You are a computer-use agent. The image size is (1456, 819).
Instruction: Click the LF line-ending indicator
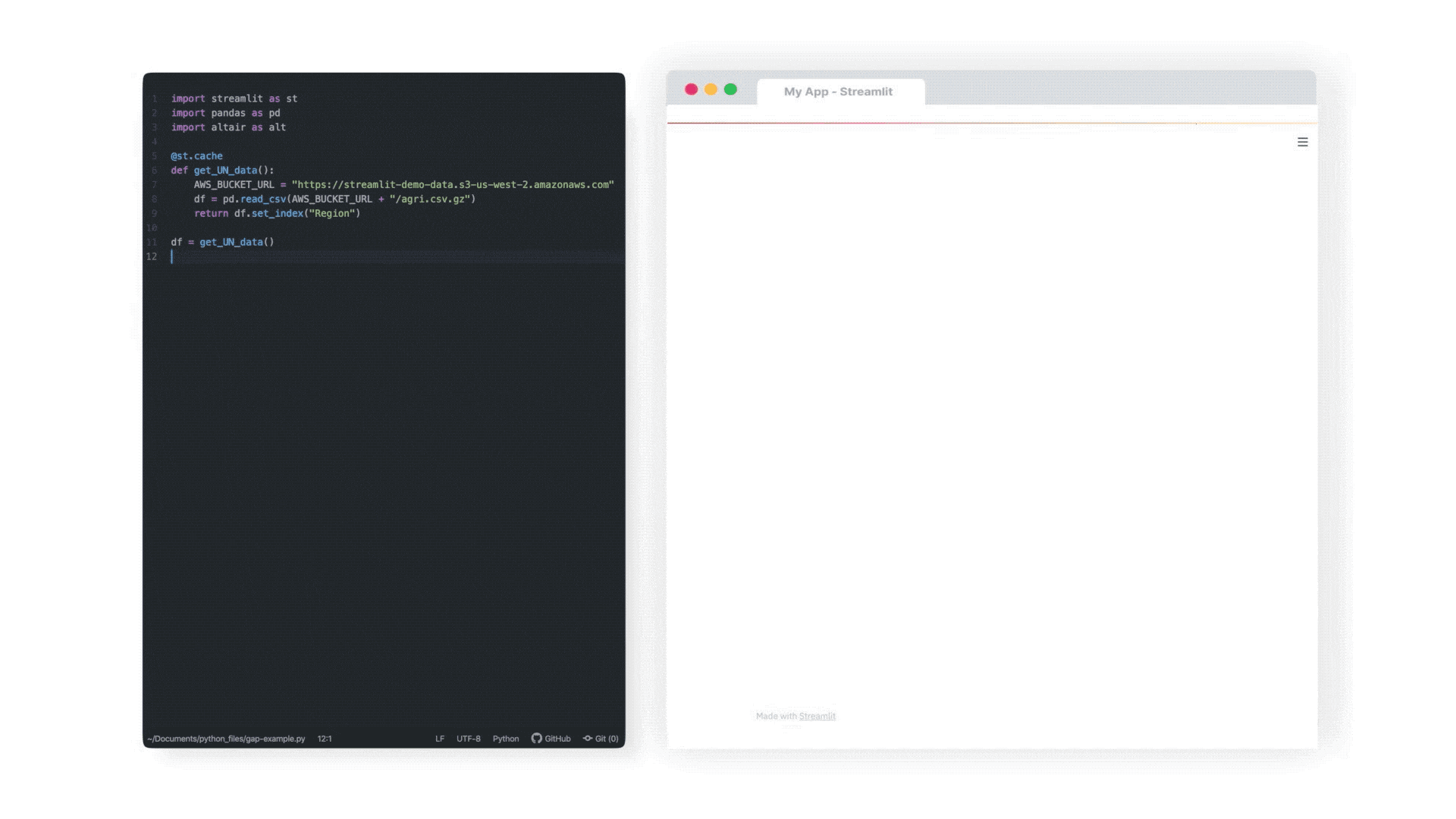tap(440, 738)
